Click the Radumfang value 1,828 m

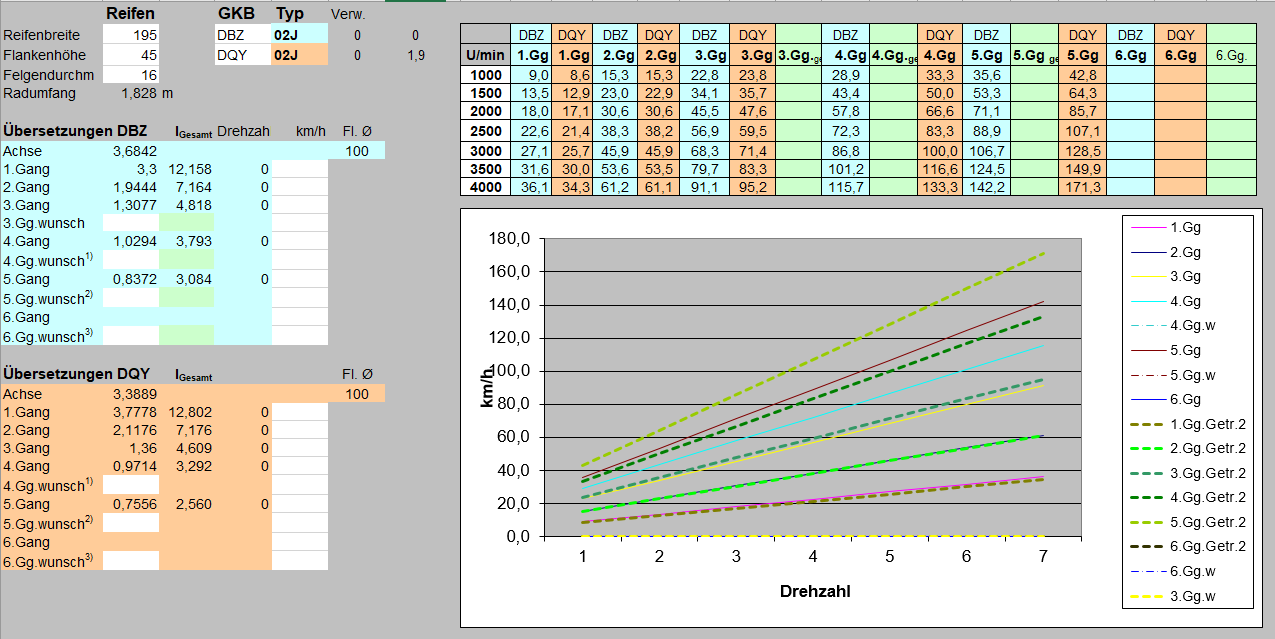click(146, 93)
